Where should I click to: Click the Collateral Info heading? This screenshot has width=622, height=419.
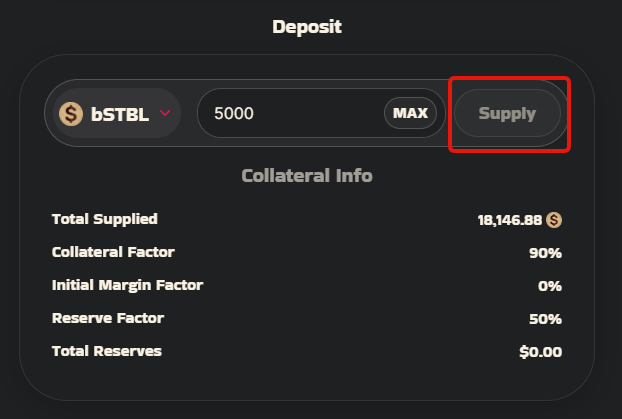(307, 176)
